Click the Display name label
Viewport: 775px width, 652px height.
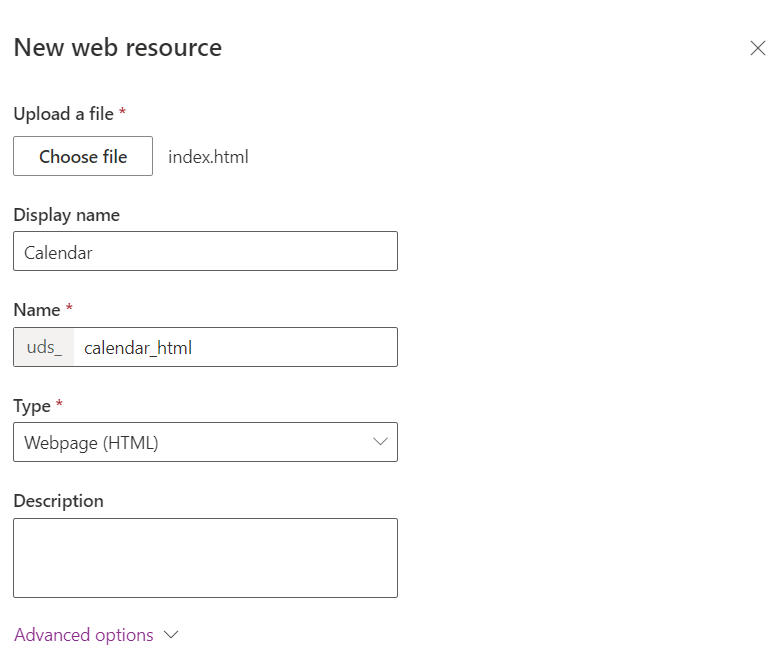(x=67, y=215)
